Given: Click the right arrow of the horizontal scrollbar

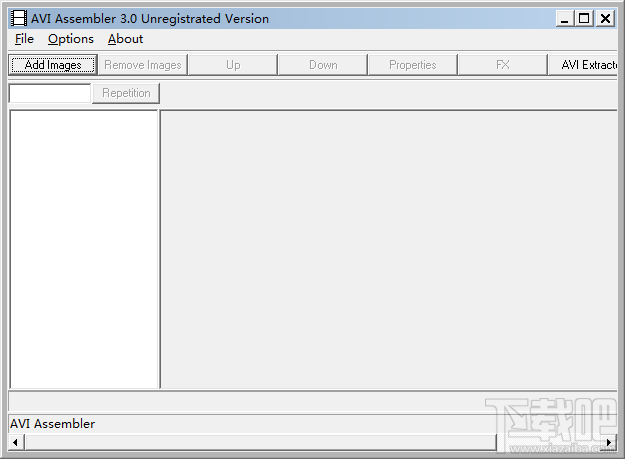Looking at the screenshot, I should 609,442.
